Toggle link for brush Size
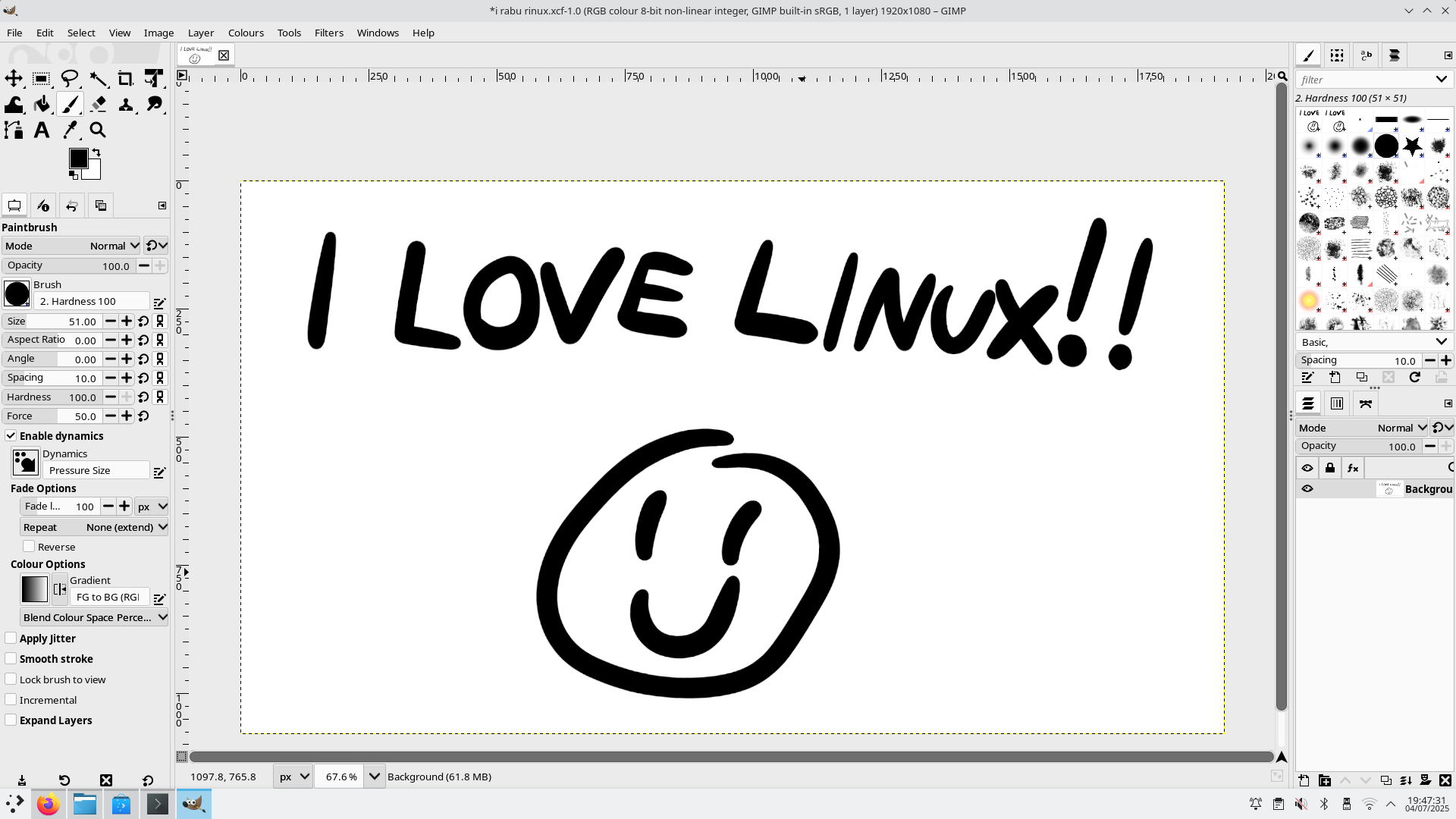 coord(160,322)
